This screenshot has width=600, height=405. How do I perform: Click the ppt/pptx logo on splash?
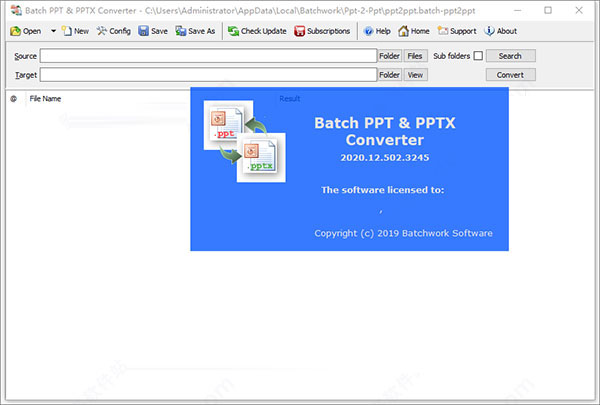245,141
